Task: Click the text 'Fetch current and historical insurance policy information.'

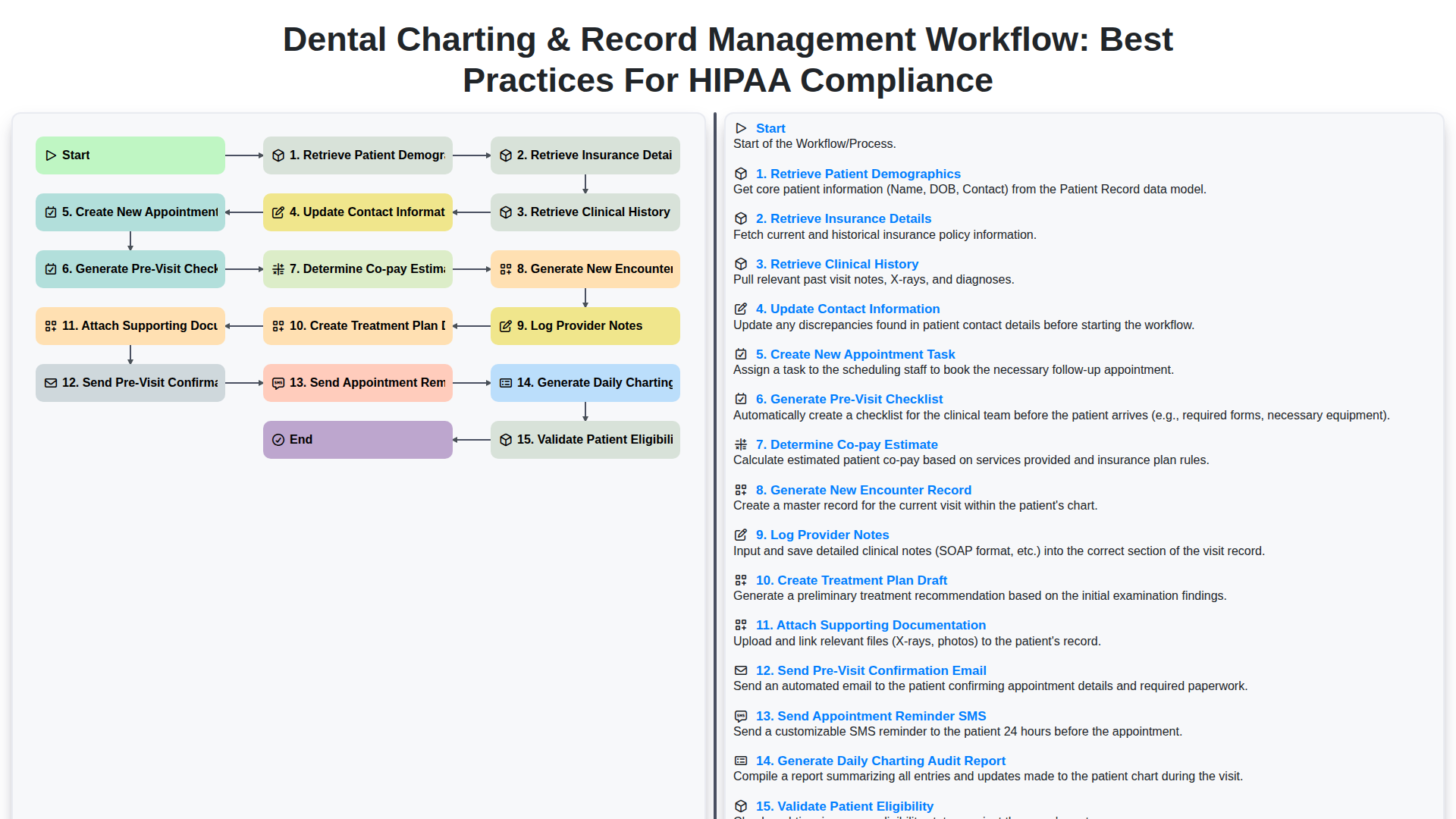Action: tap(885, 235)
